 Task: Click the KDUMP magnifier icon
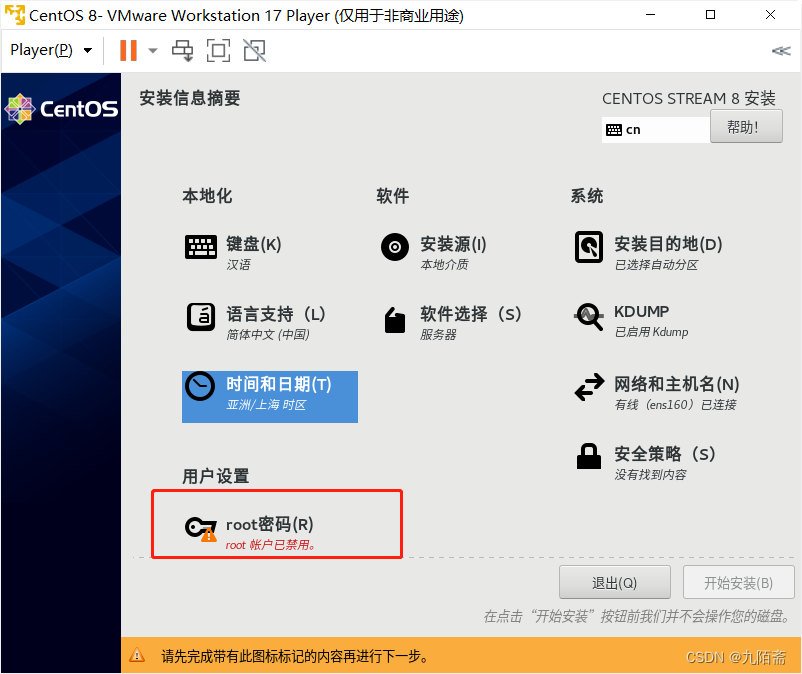(x=589, y=317)
